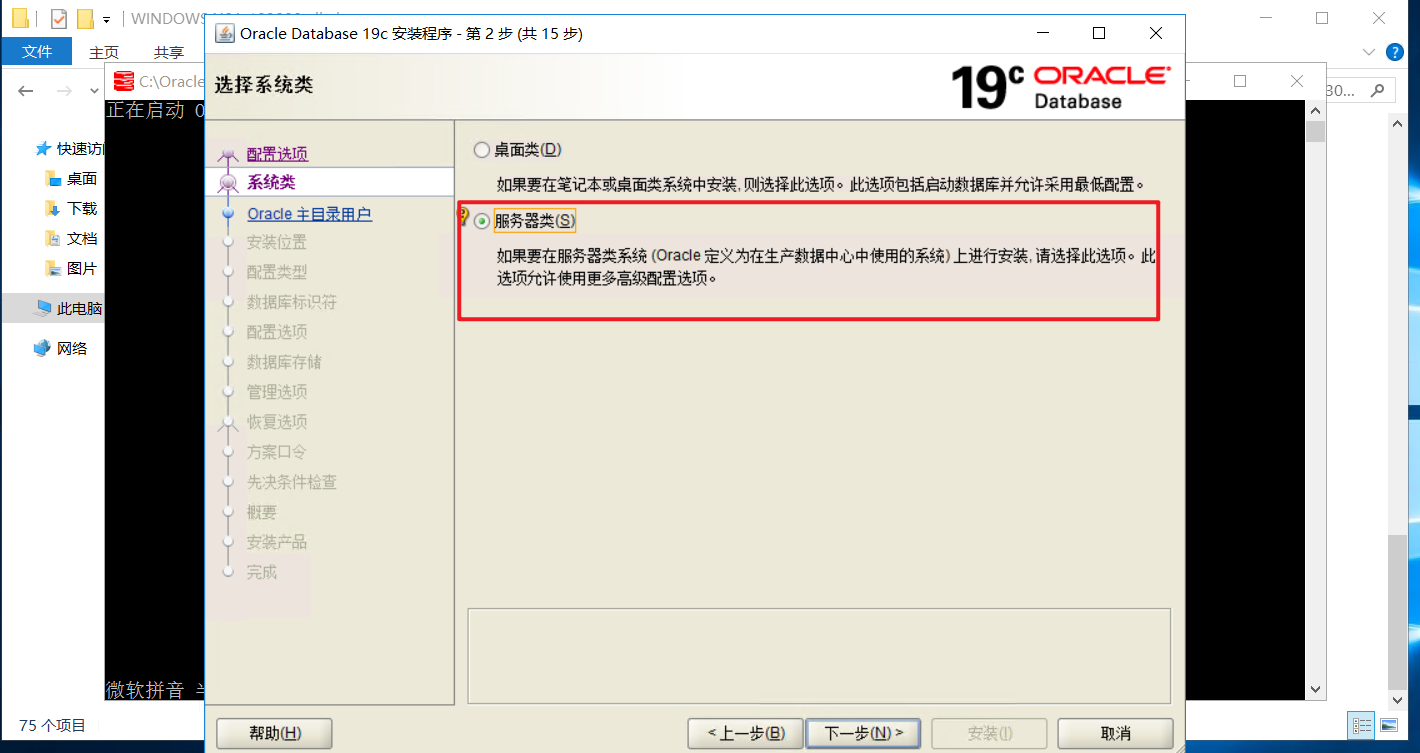Click Explorer back navigation arrow
The height and width of the screenshot is (753, 1420).
[26, 91]
